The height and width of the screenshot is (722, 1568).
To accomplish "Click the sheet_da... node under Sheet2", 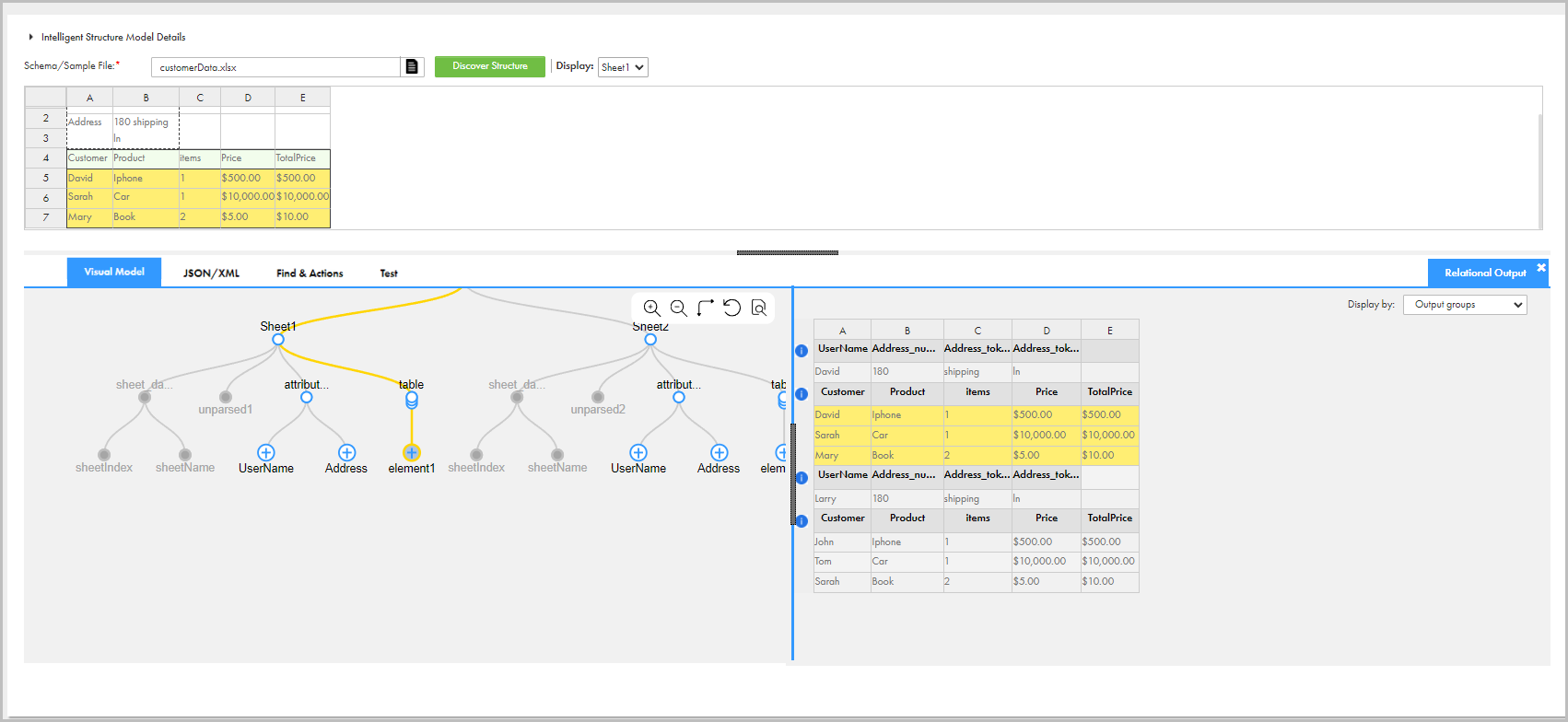I will click(x=517, y=397).
